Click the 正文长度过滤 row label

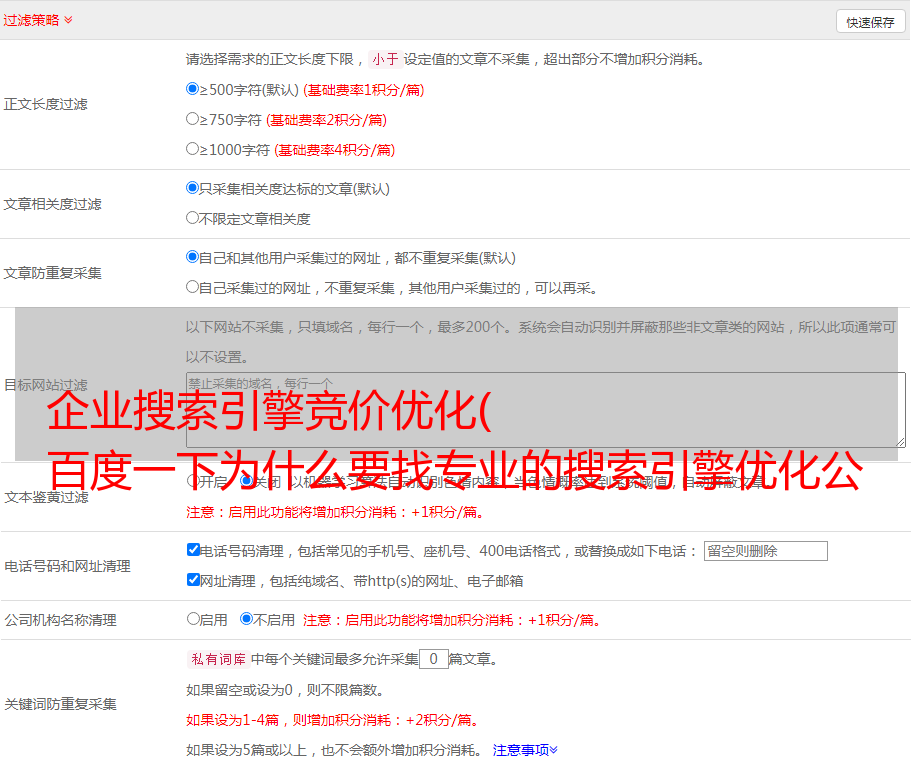click(45, 104)
